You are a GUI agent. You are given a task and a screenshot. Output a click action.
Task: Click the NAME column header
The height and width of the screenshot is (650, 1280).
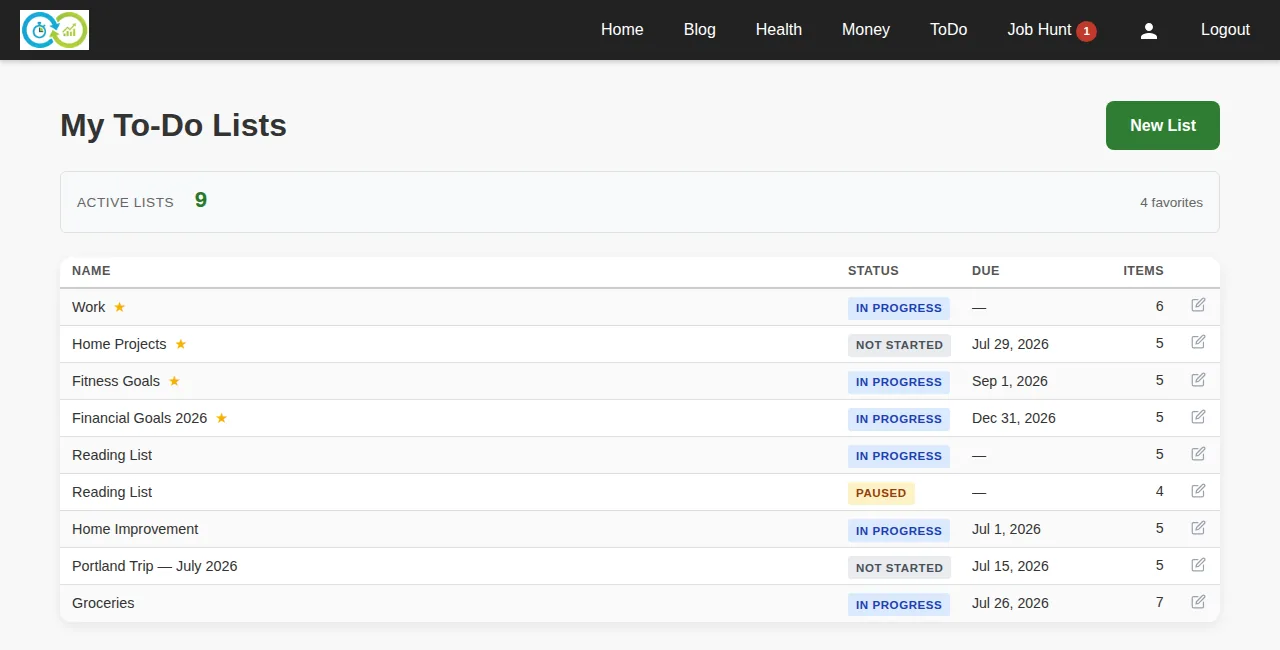pyautogui.click(x=91, y=271)
